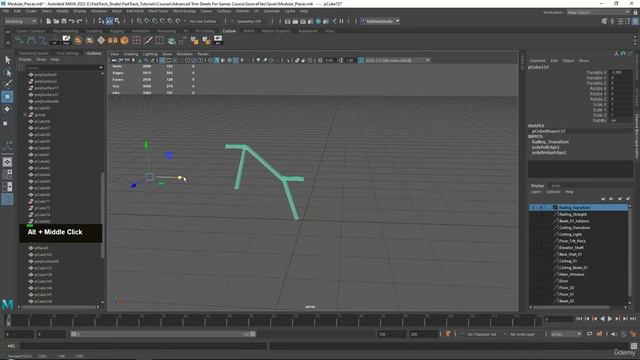Click the Layer Editor horizontal scrollbar
This screenshot has height=360, width=640.
coord(571,307)
